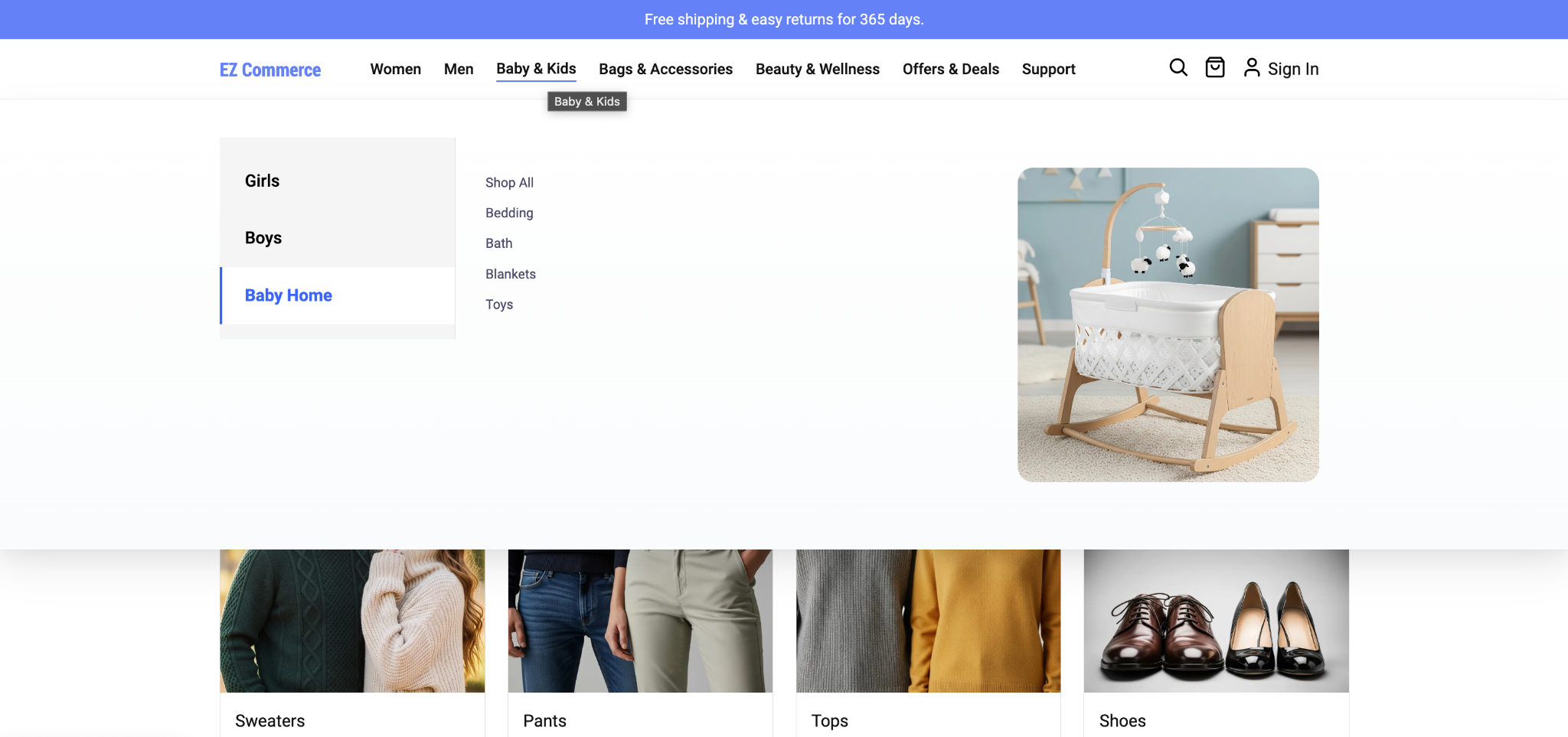Open the Offers & Deals menu
Image resolution: width=1568 pixels, height=737 pixels.
tap(951, 69)
